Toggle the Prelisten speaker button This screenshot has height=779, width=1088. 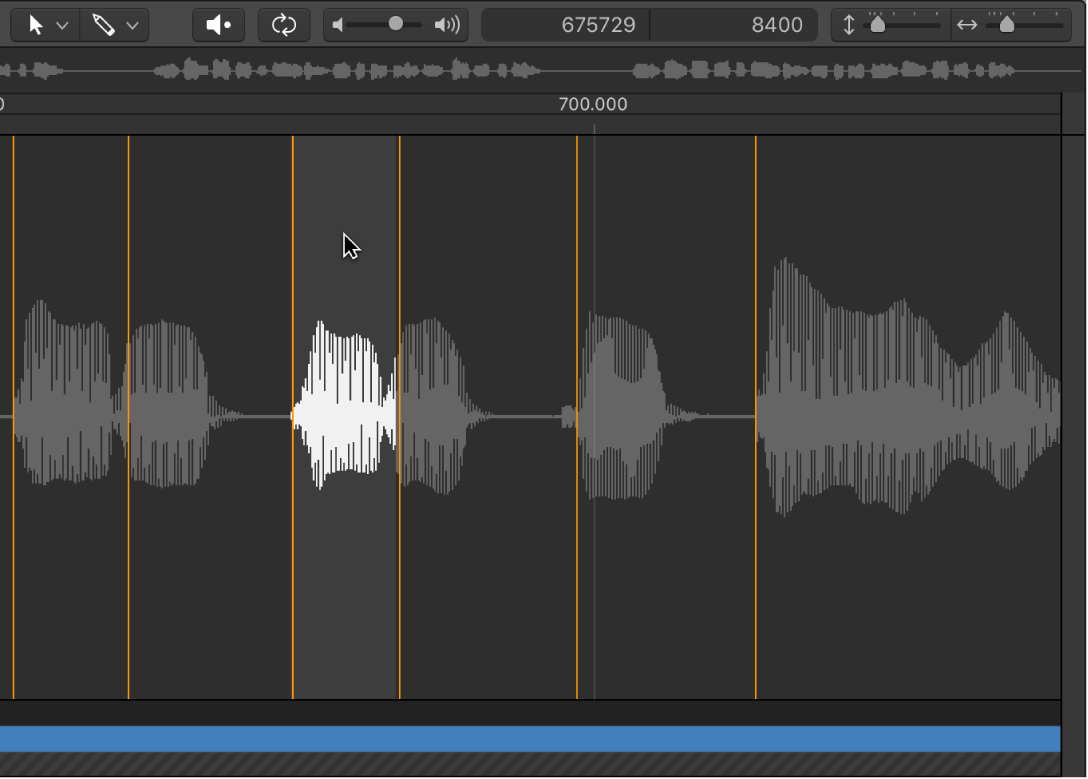pyautogui.click(x=218, y=25)
